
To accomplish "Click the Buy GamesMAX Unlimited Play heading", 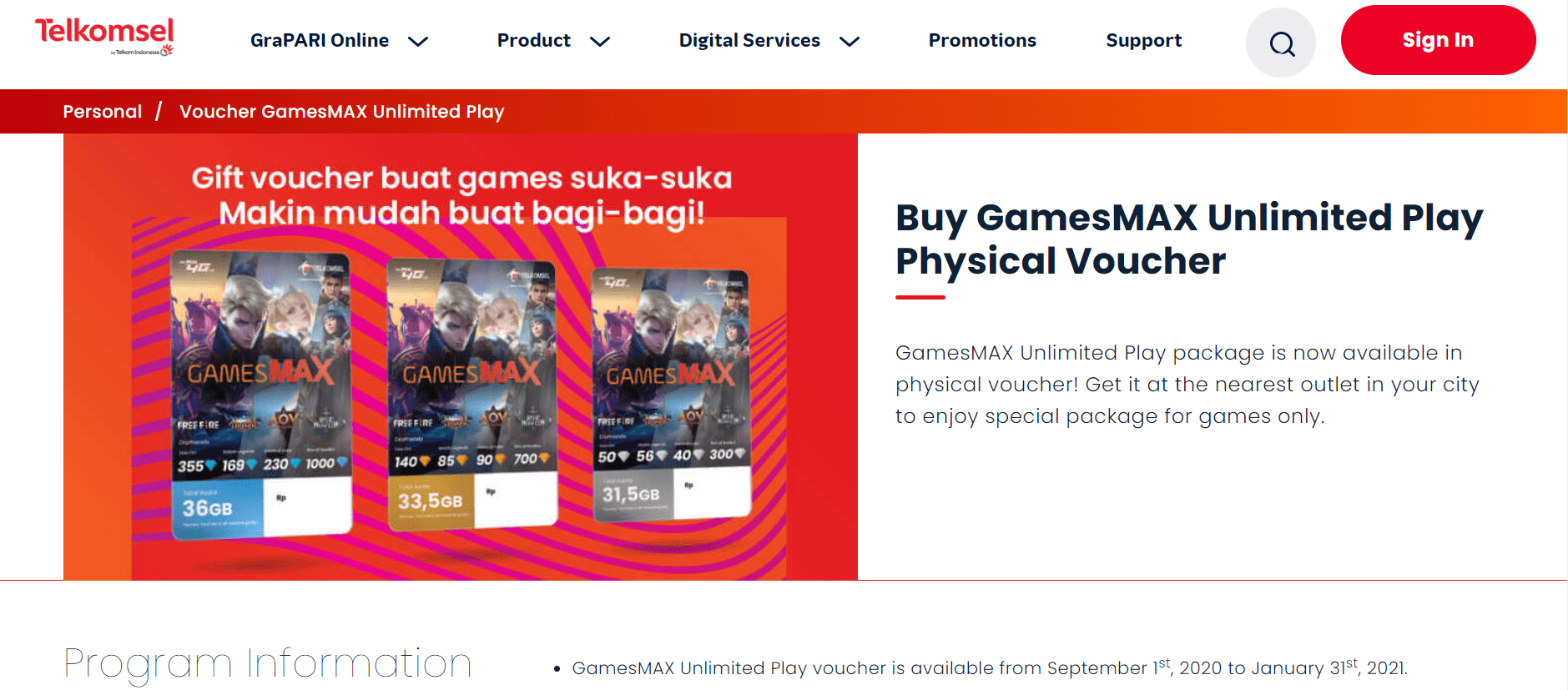I will 1188,239.
